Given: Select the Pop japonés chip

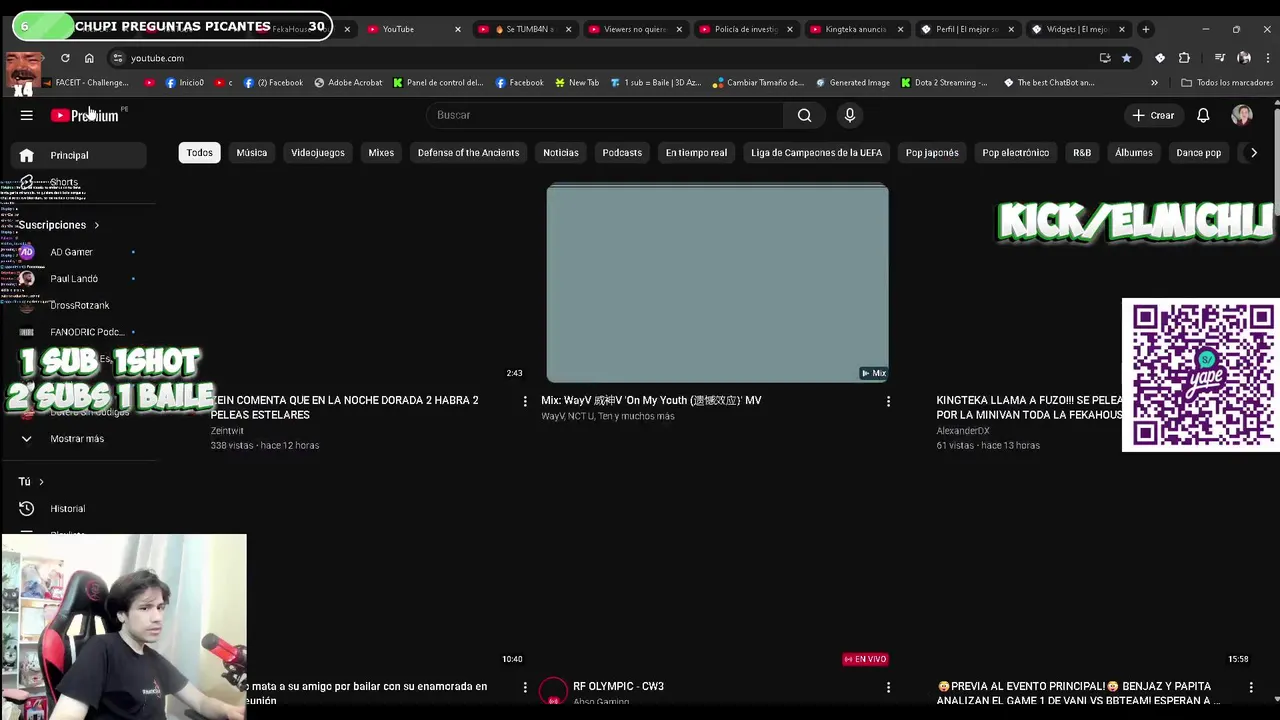Looking at the screenshot, I should point(932,153).
